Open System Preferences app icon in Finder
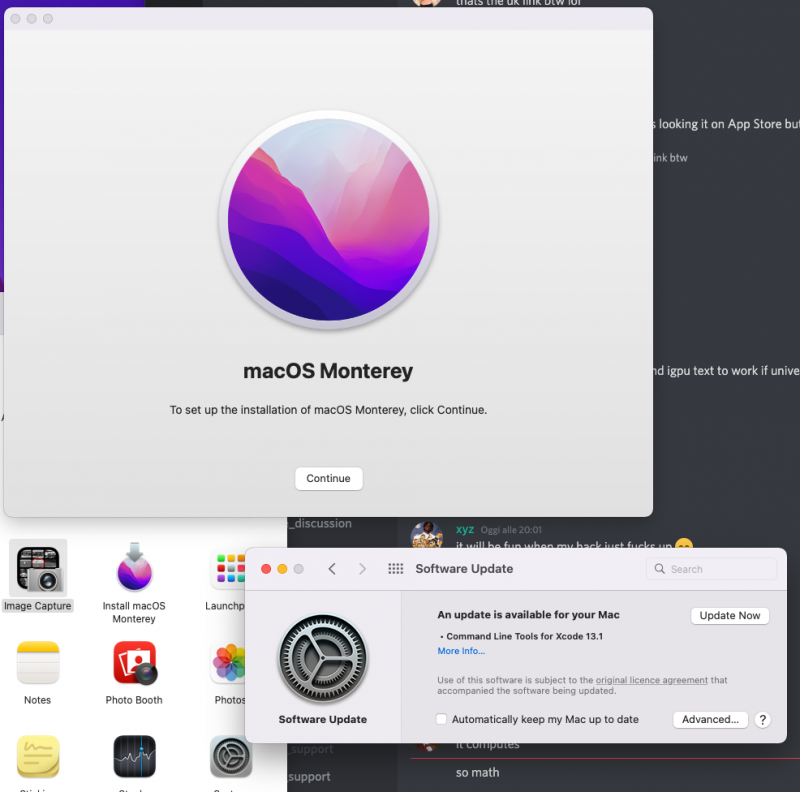 230,756
